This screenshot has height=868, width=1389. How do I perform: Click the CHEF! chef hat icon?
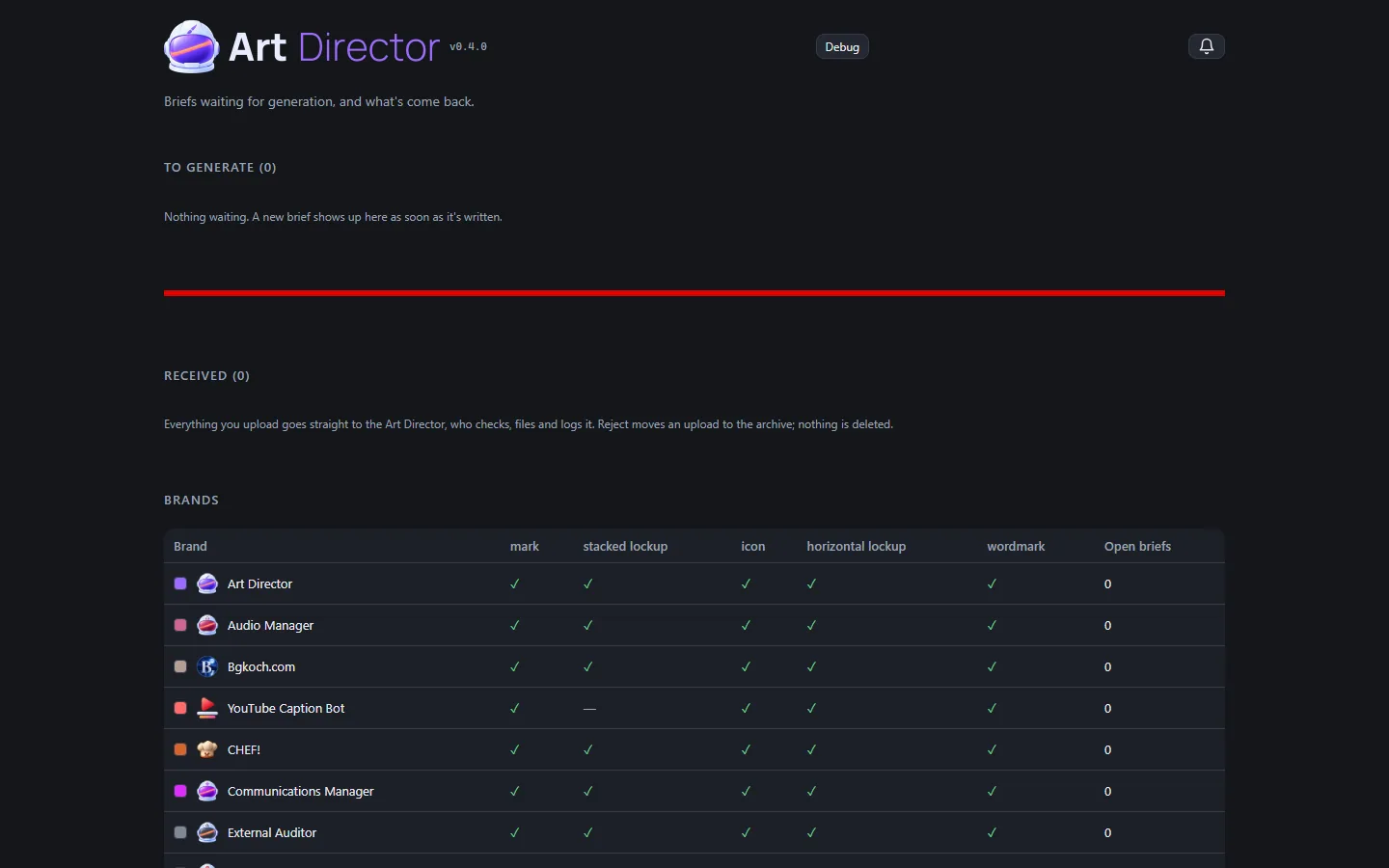point(207,749)
